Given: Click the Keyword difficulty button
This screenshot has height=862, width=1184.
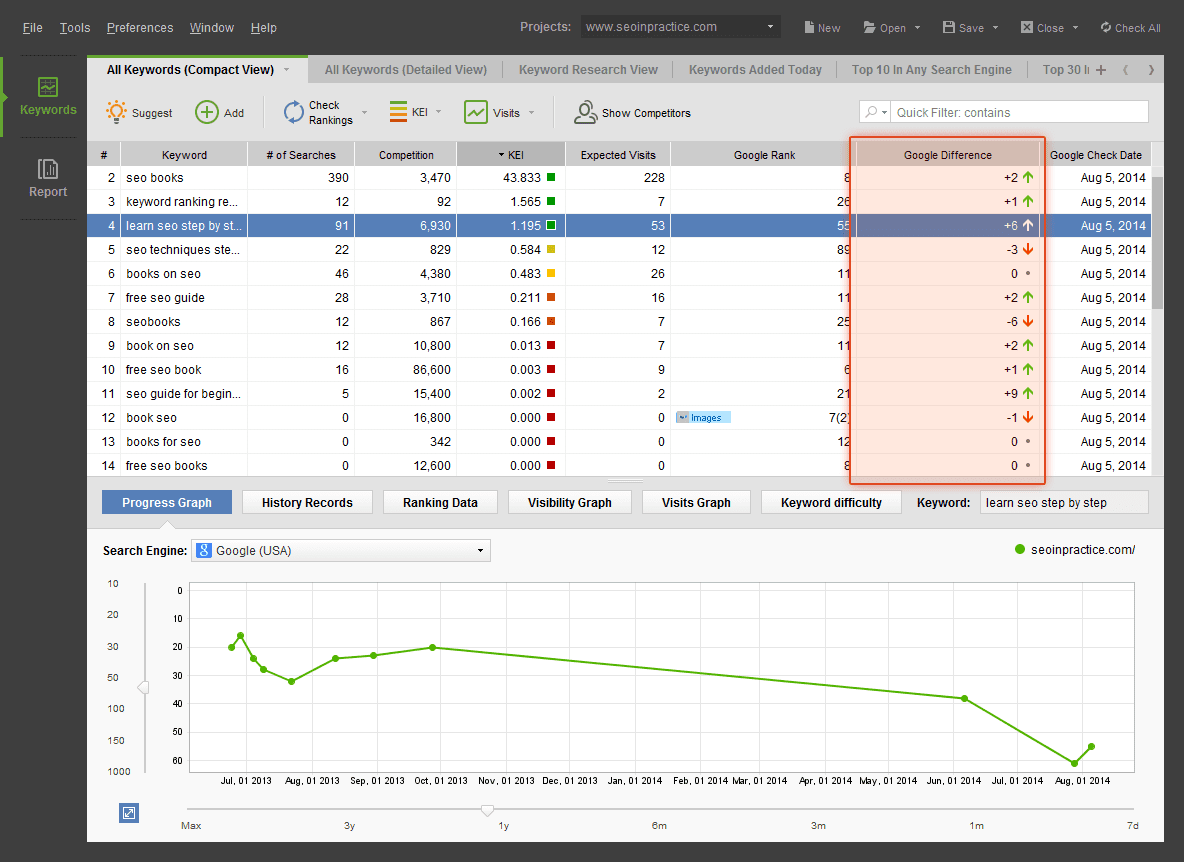Looking at the screenshot, I should 831,502.
